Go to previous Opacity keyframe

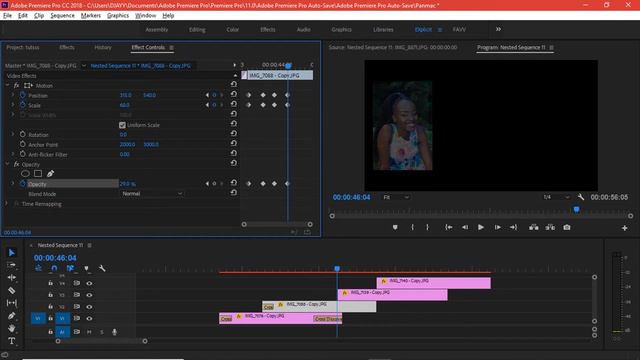[x=207, y=184]
